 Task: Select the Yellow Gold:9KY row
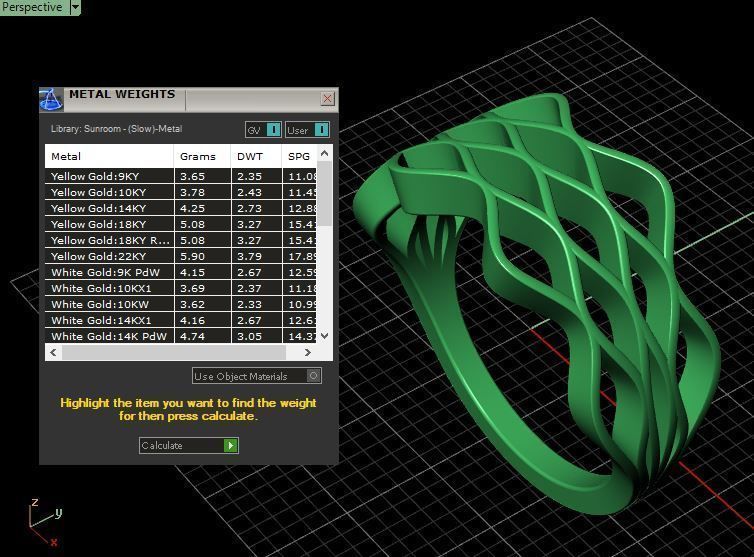[x=180, y=176]
